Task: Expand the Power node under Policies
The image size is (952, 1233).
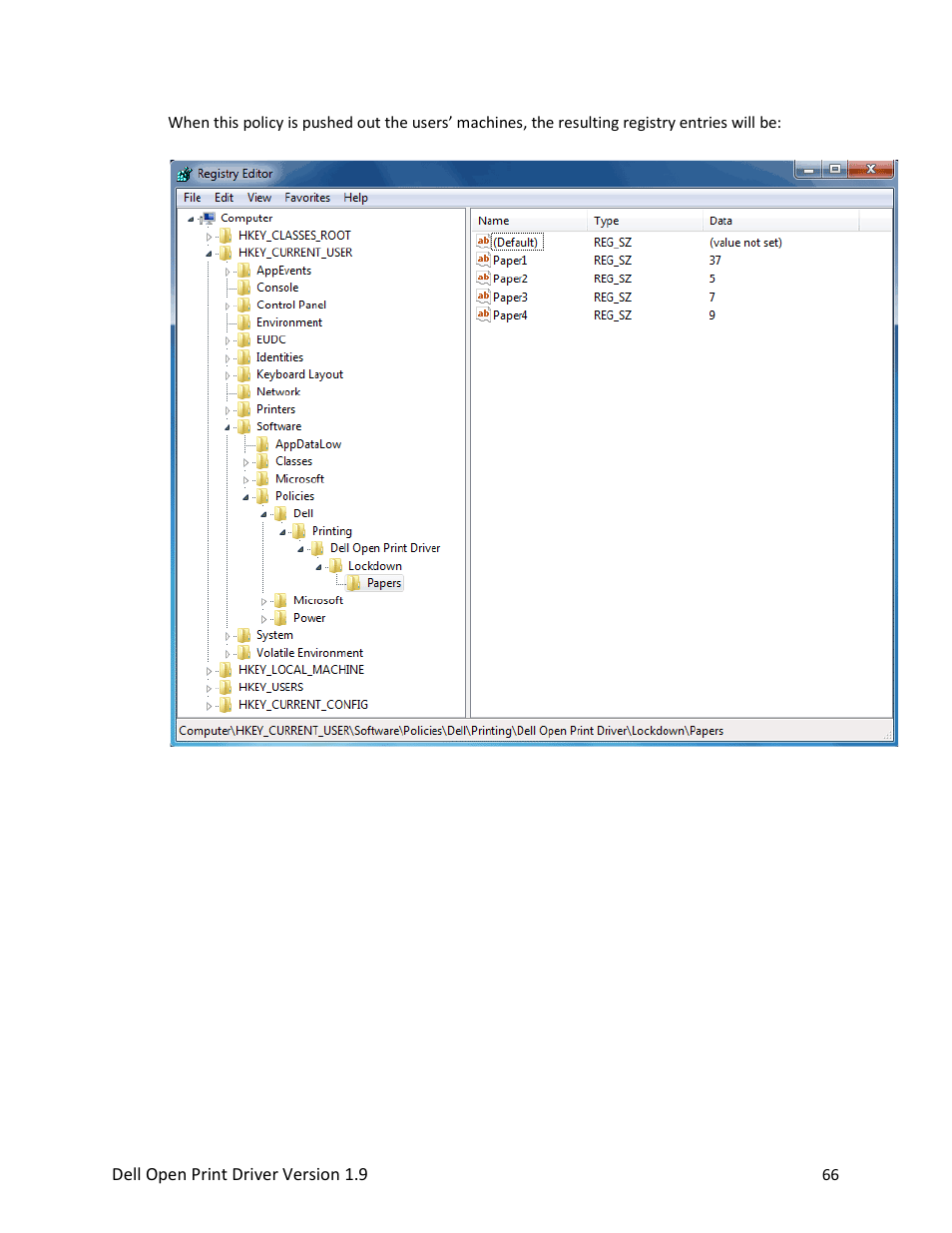Action: pos(264,619)
